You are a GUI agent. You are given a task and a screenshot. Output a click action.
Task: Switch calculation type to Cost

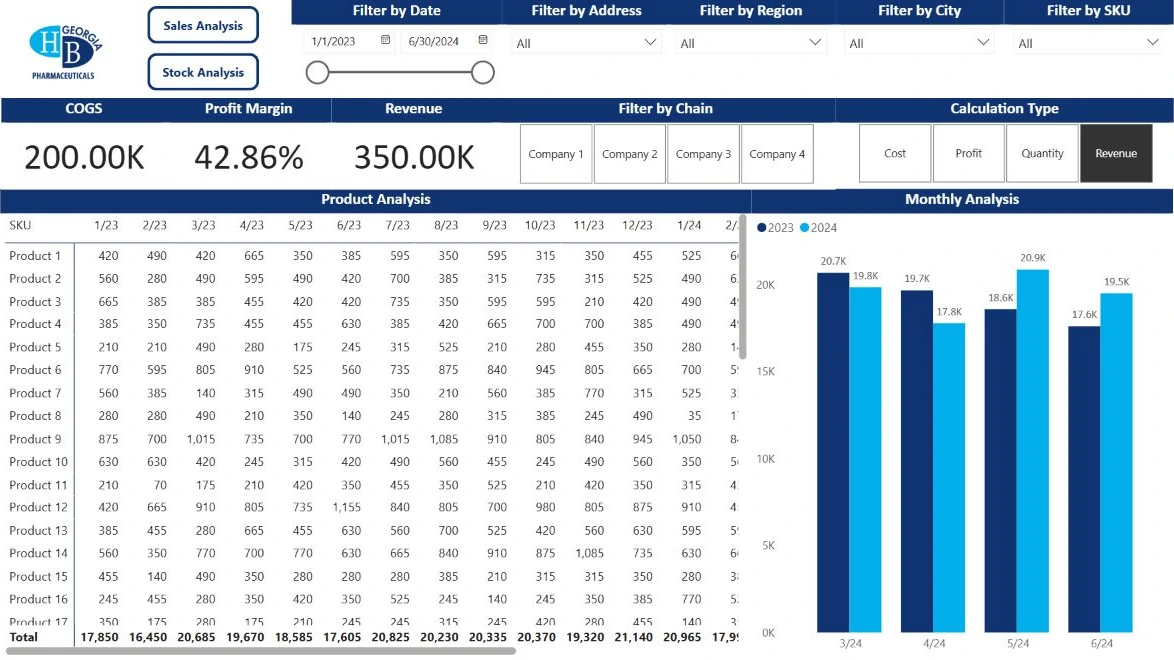click(x=895, y=153)
